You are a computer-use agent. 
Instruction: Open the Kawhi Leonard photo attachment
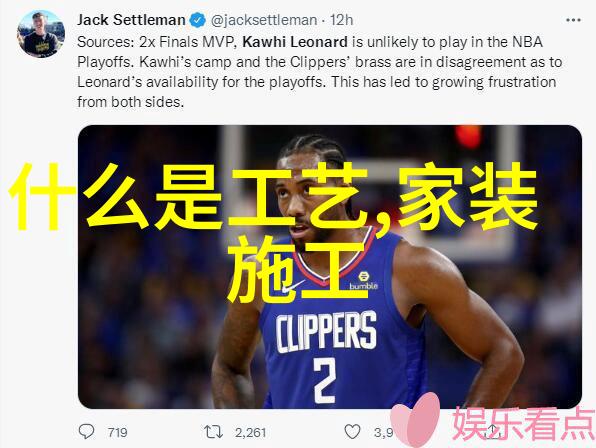(x=330, y=267)
